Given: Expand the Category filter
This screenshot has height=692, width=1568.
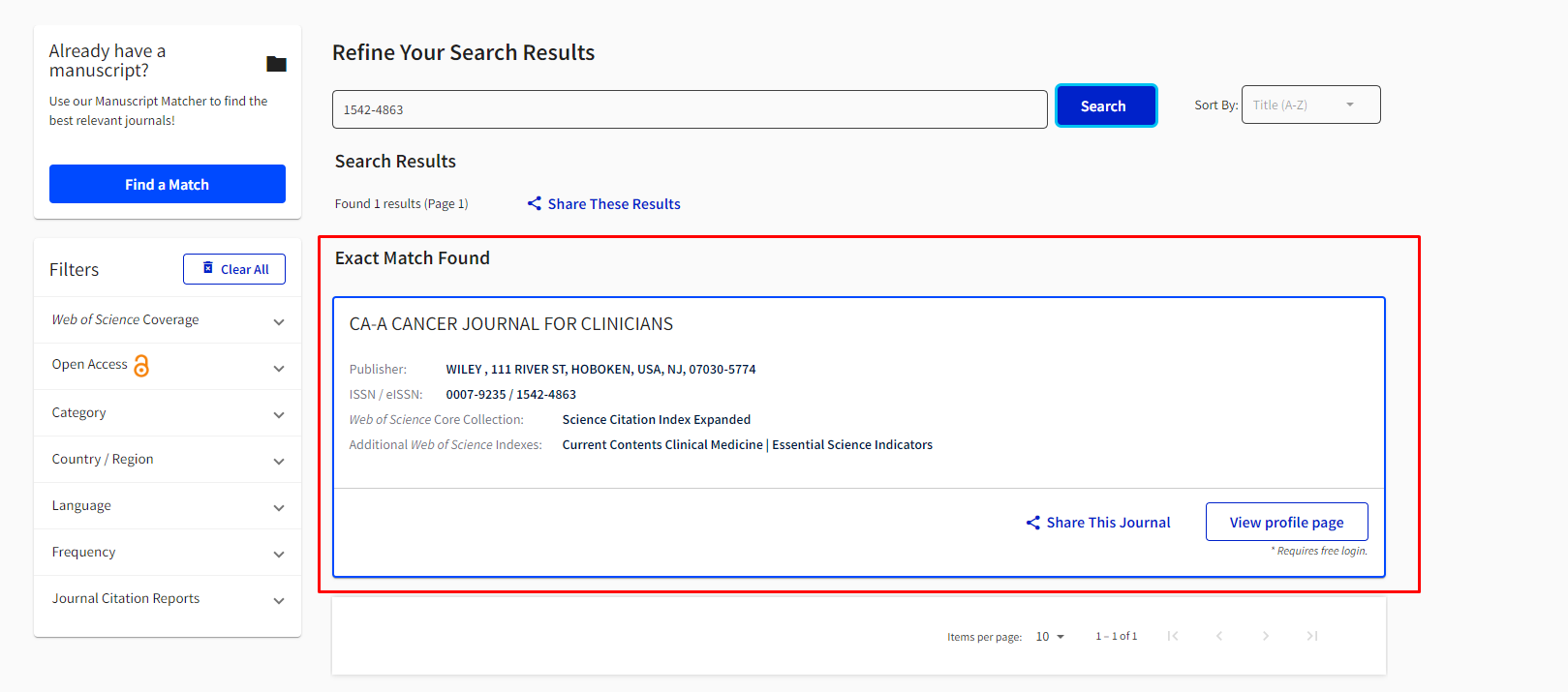Looking at the screenshot, I should tap(168, 413).
